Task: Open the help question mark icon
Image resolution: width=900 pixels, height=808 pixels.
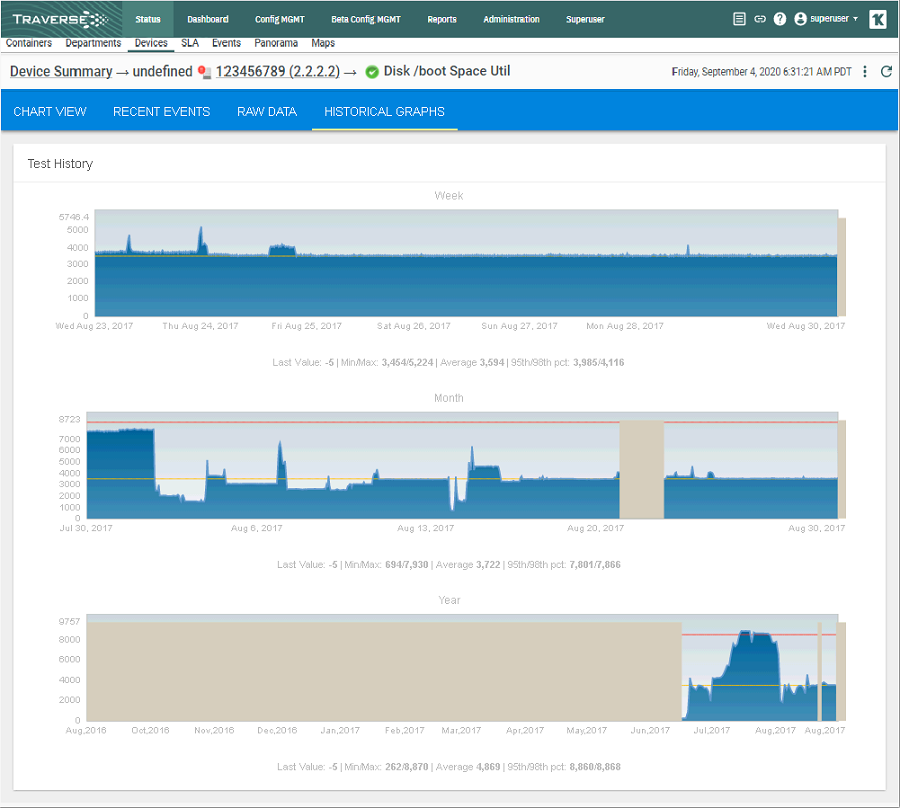Action: coord(779,19)
